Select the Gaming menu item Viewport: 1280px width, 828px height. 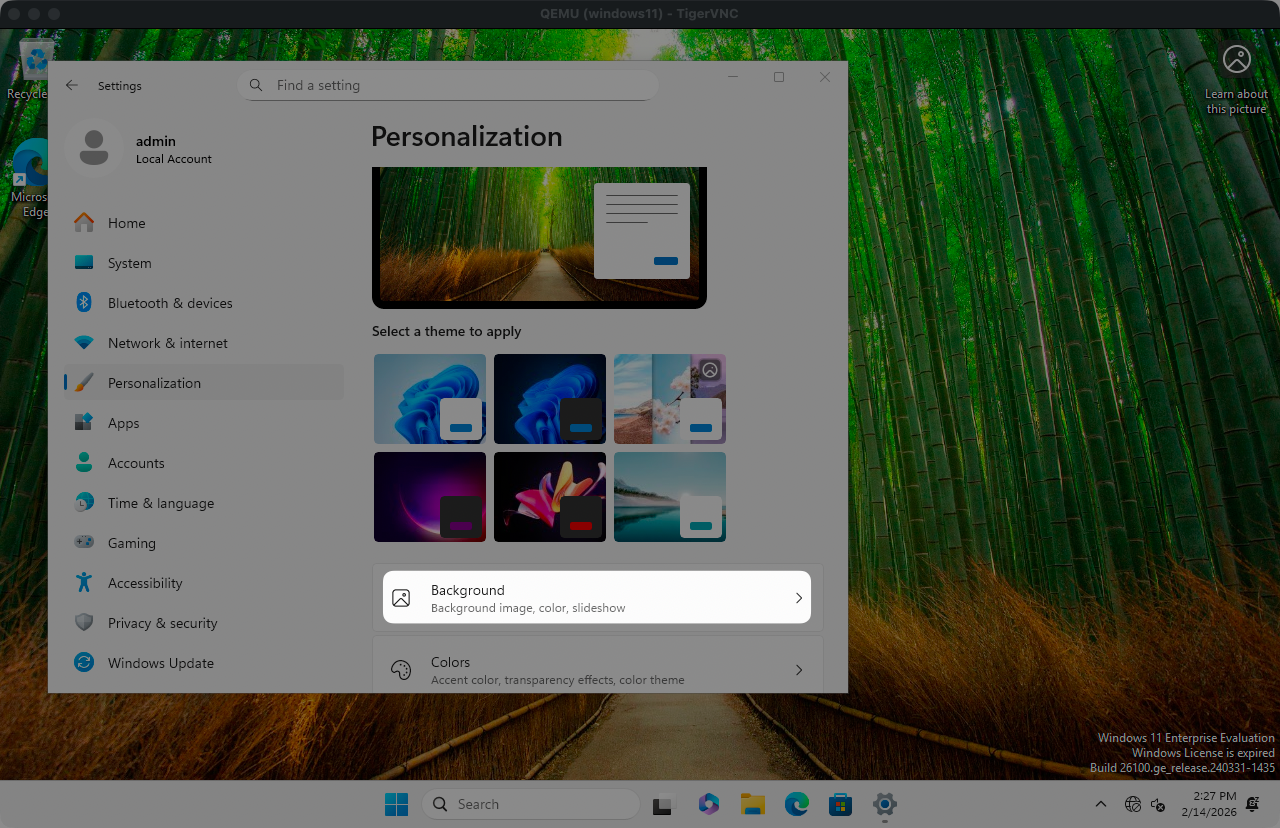(x=131, y=543)
